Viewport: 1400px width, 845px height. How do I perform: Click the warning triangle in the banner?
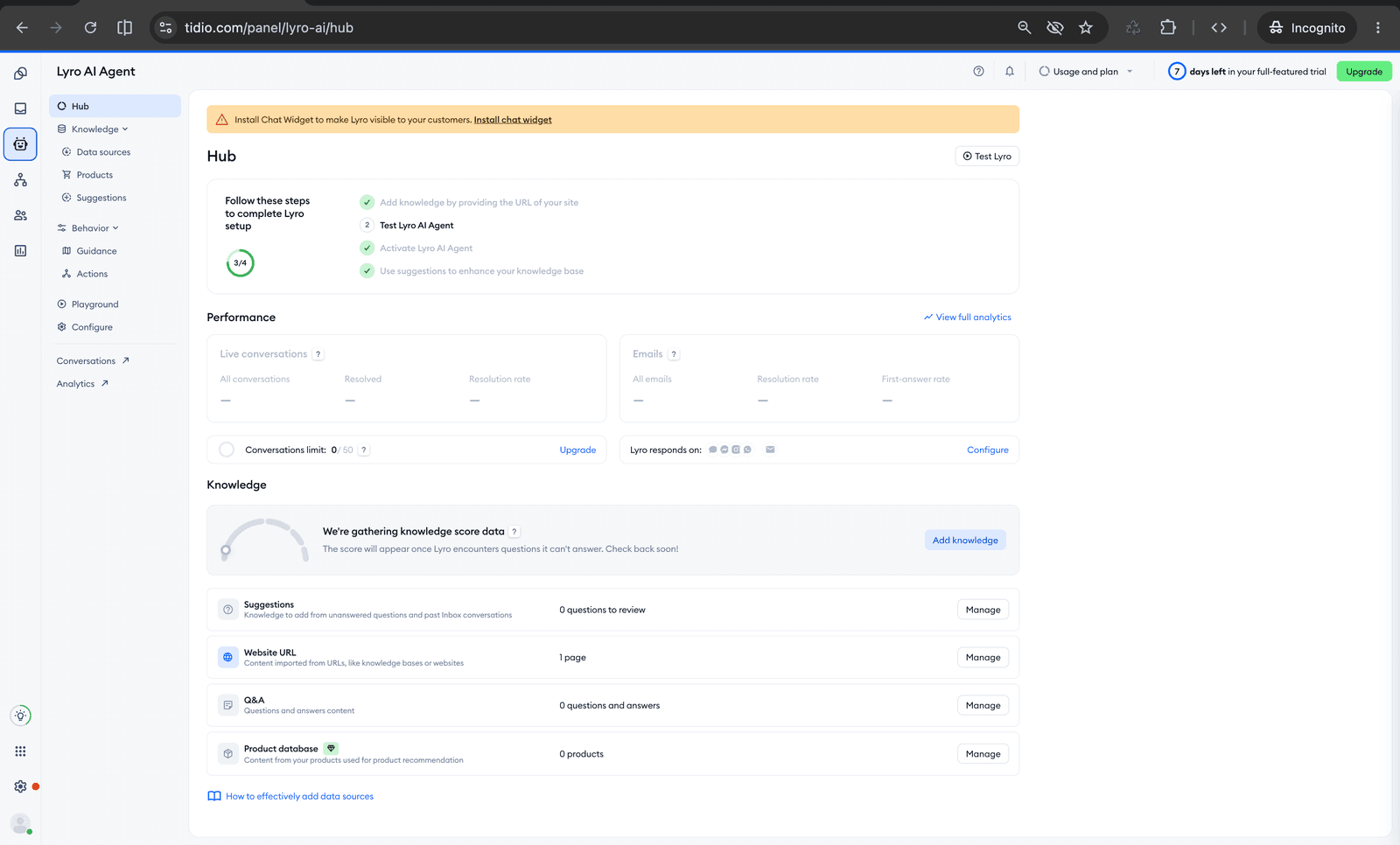tap(221, 120)
